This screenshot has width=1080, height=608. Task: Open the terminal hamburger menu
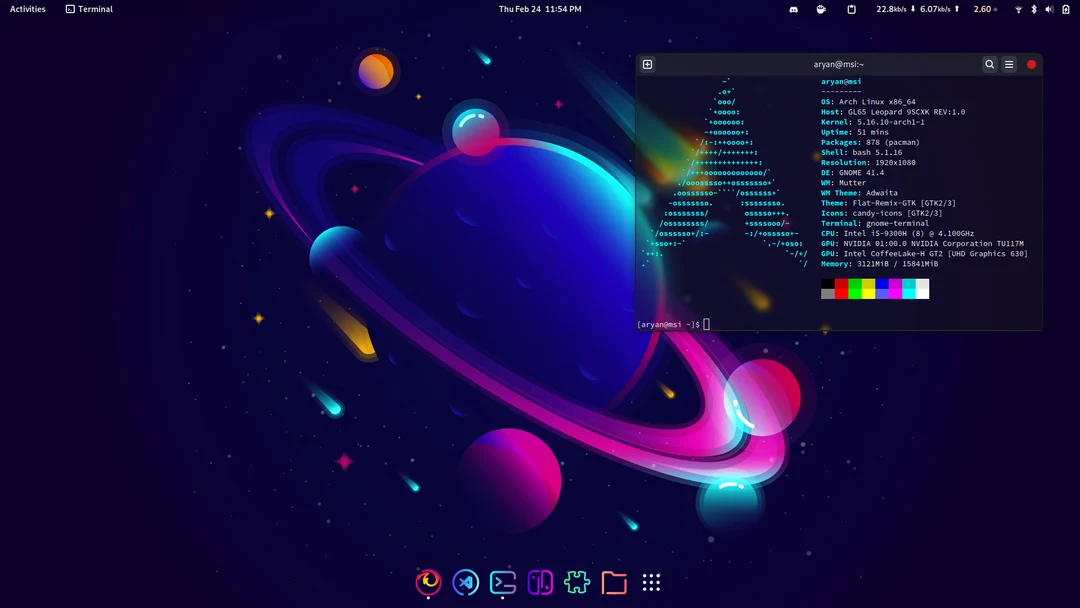coord(1010,63)
